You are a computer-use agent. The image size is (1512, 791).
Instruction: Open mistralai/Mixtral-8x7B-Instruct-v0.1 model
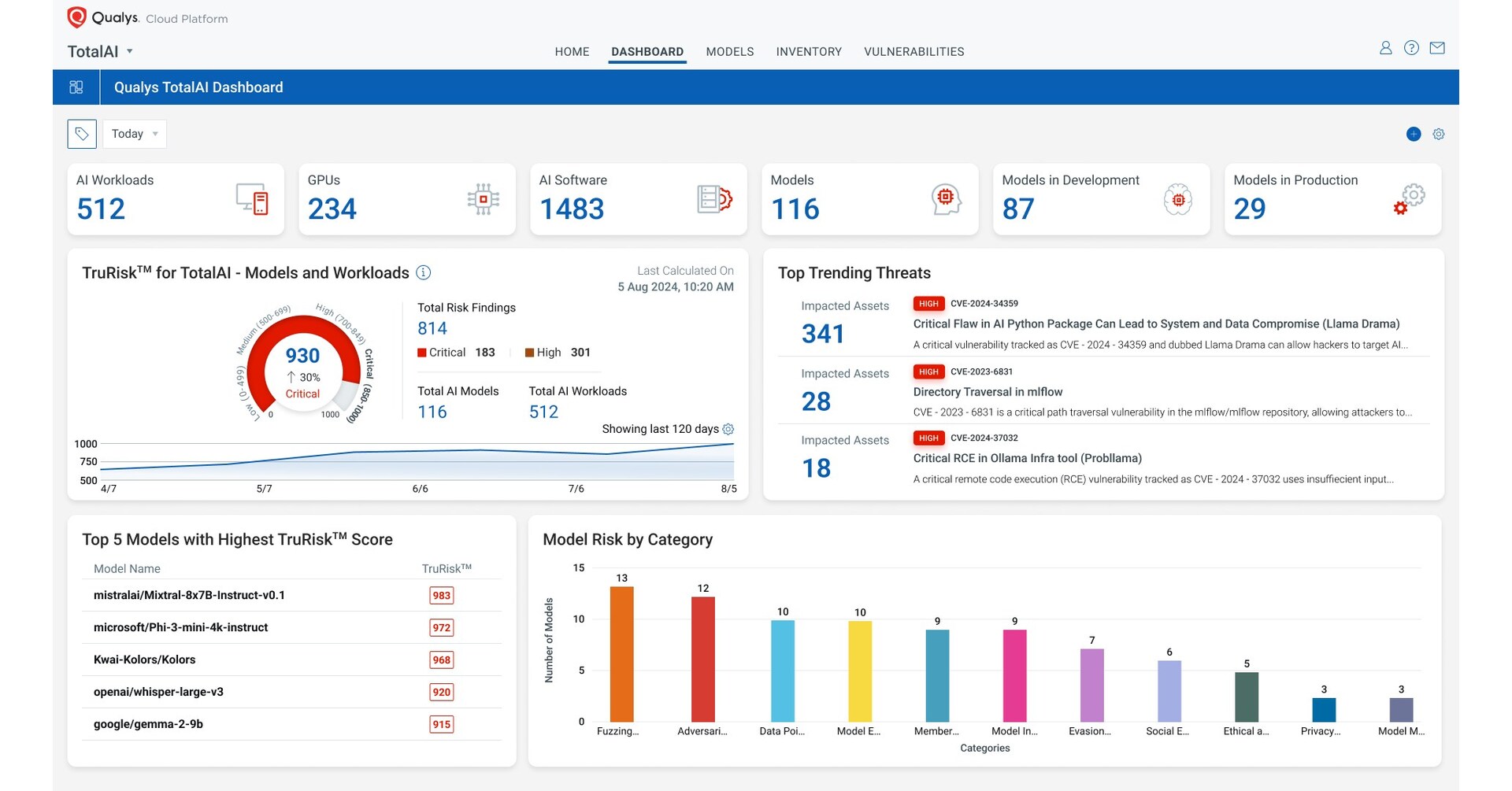189,595
